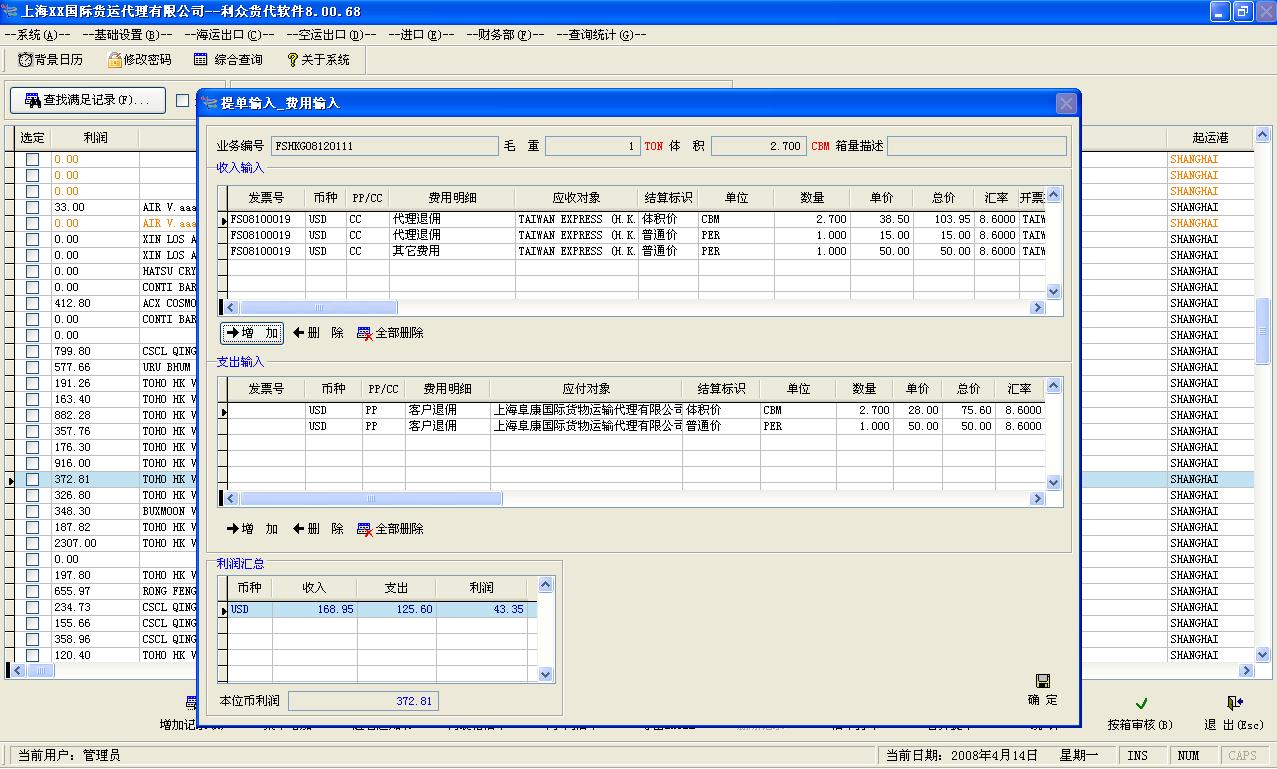Click the 发票号 header in income table
Screen dimensions: 1277x769
click(x=265, y=198)
